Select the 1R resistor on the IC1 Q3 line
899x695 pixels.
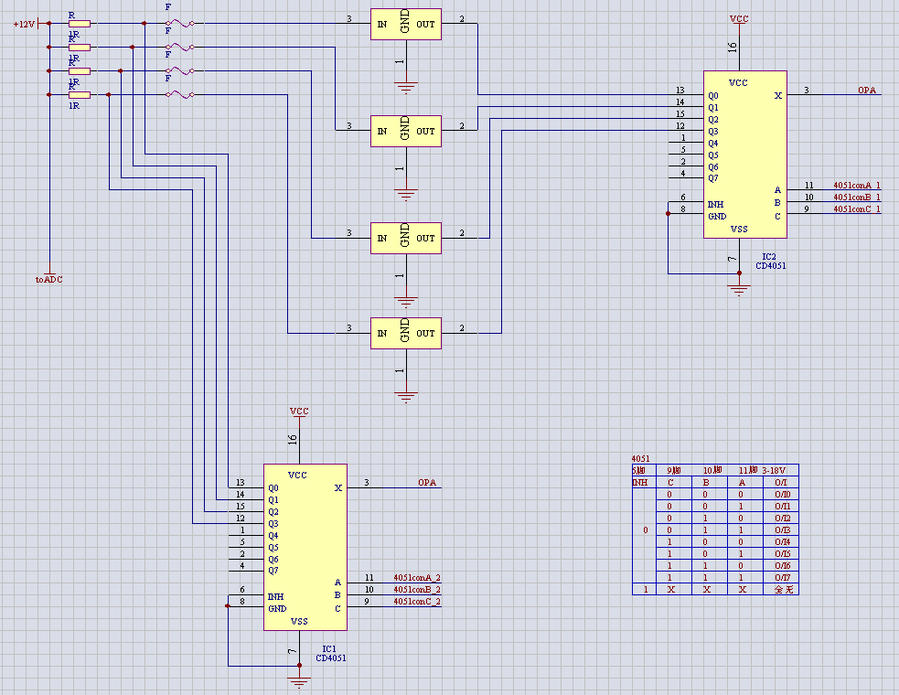click(79, 95)
